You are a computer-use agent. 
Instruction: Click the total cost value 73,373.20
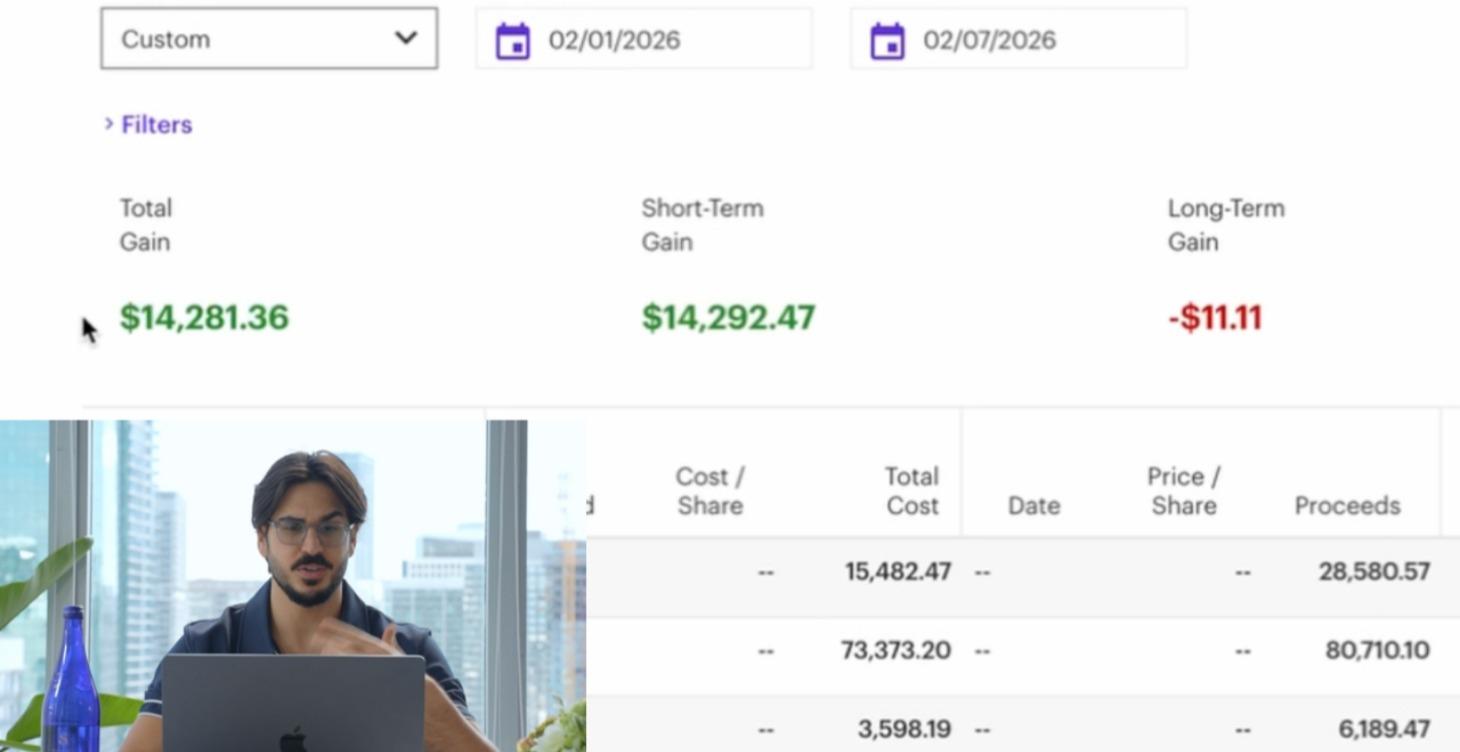895,651
